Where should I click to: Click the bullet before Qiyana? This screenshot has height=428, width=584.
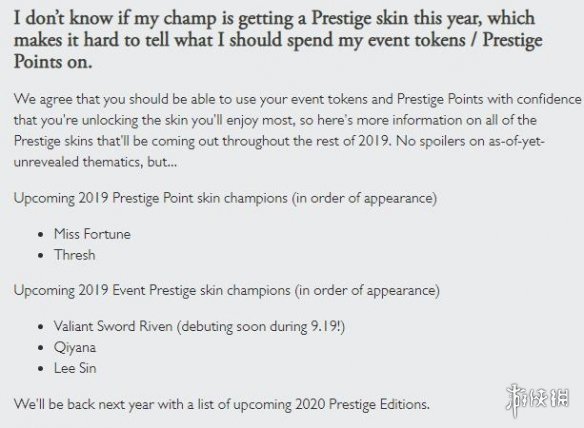[x=41, y=348]
